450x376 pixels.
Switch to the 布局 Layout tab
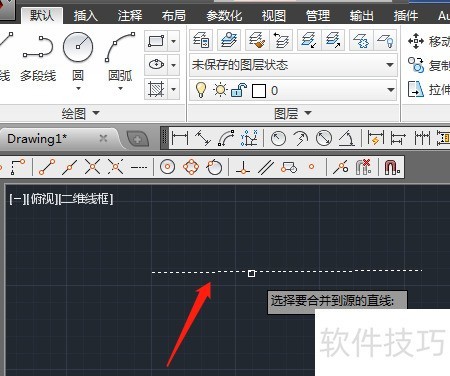pos(174,15)
